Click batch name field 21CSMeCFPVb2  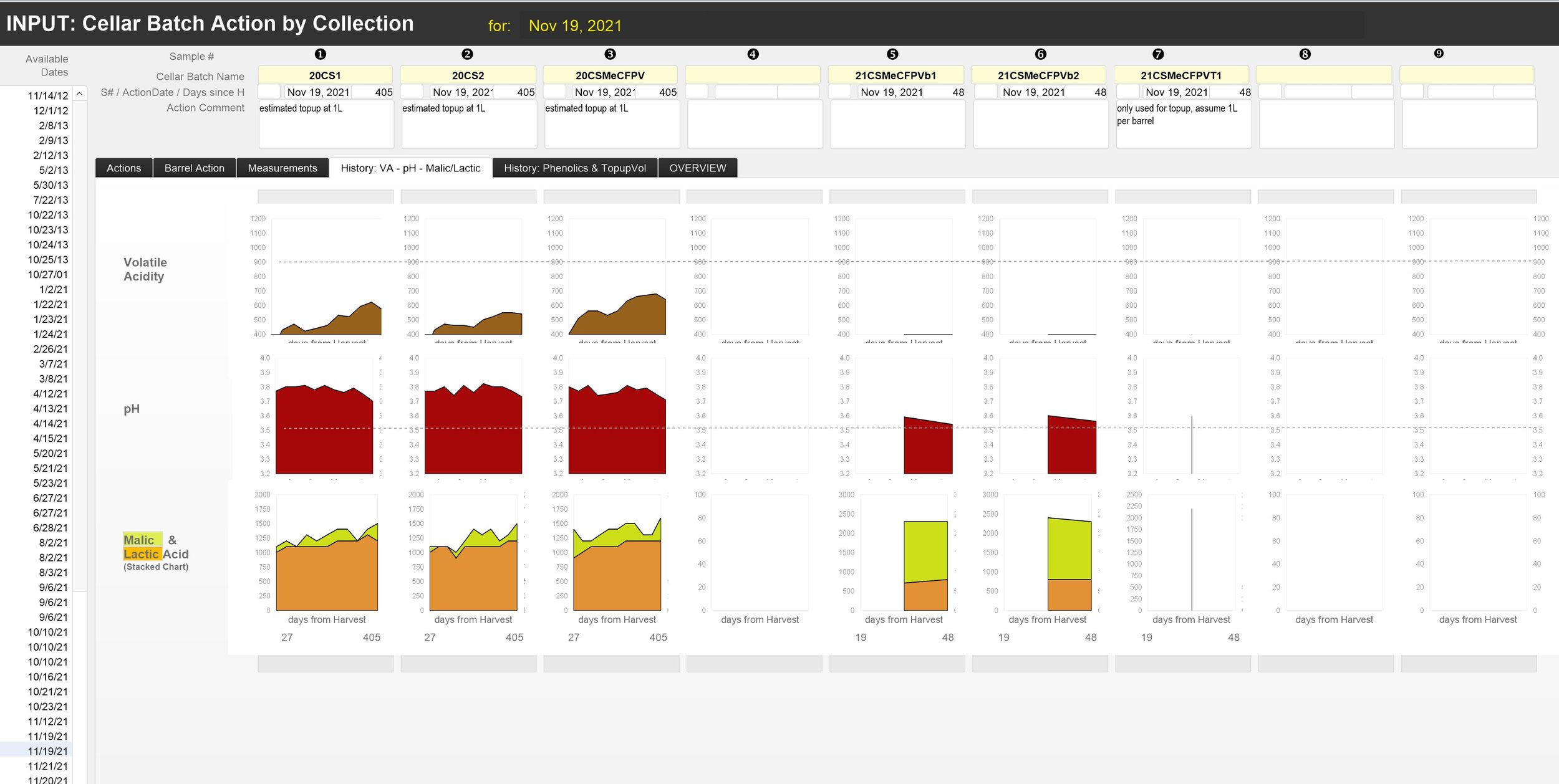(1038, 75)
